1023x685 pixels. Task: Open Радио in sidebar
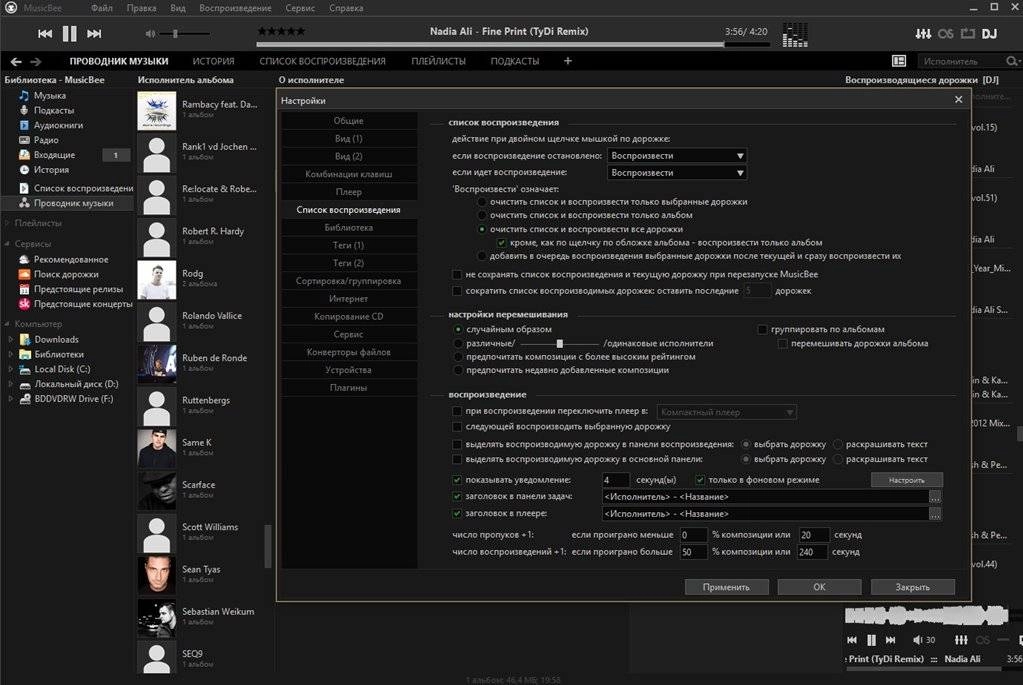point(46,140)
